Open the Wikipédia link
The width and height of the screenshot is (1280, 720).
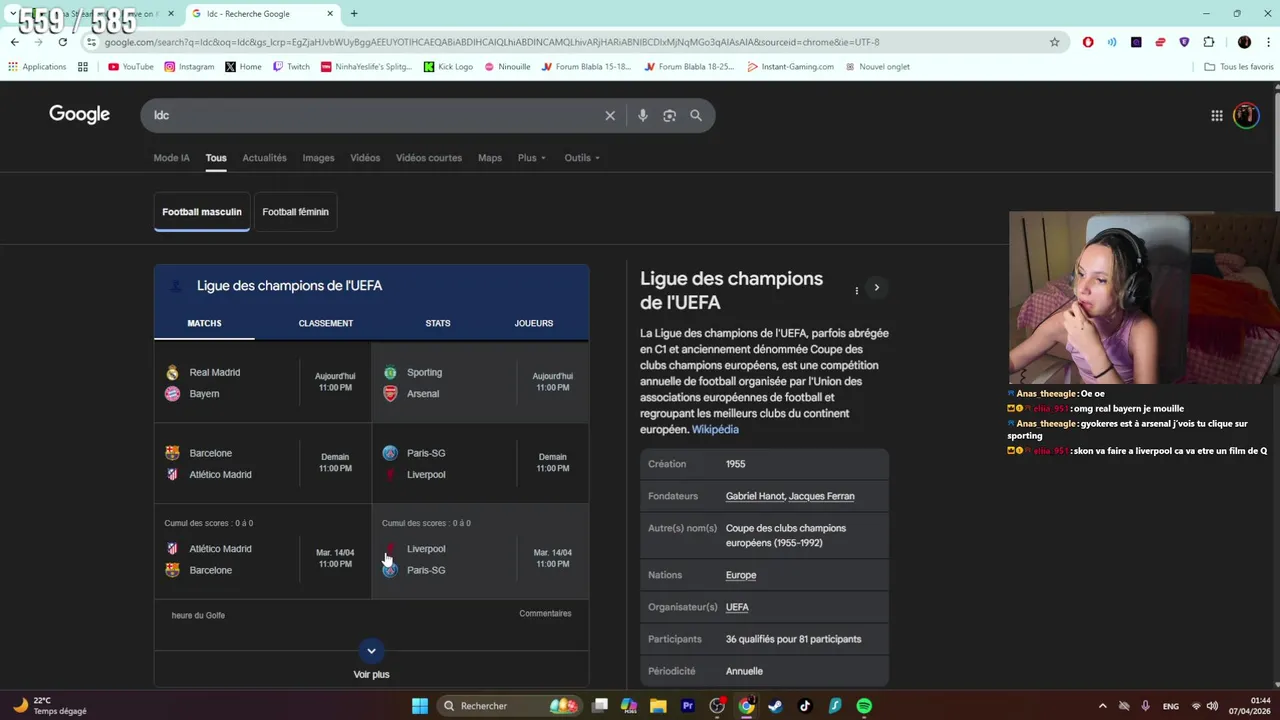click(x=715, y=429)
